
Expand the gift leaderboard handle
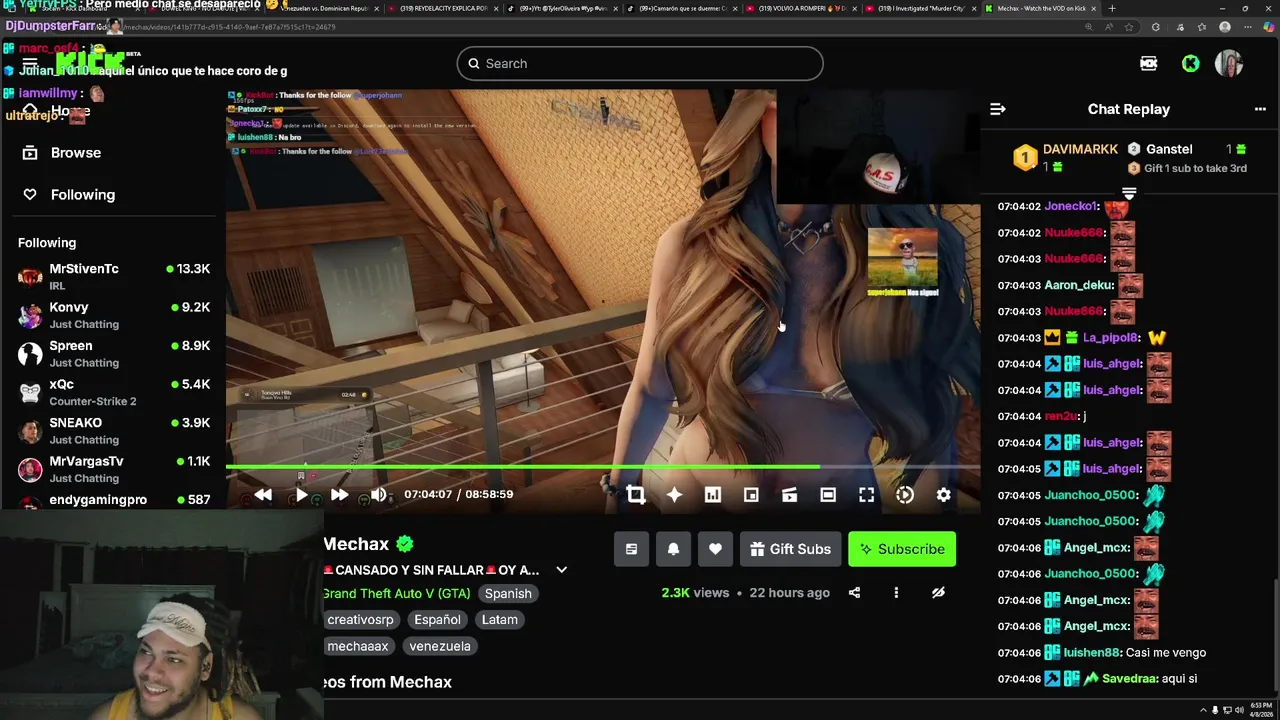[1129, 192]
